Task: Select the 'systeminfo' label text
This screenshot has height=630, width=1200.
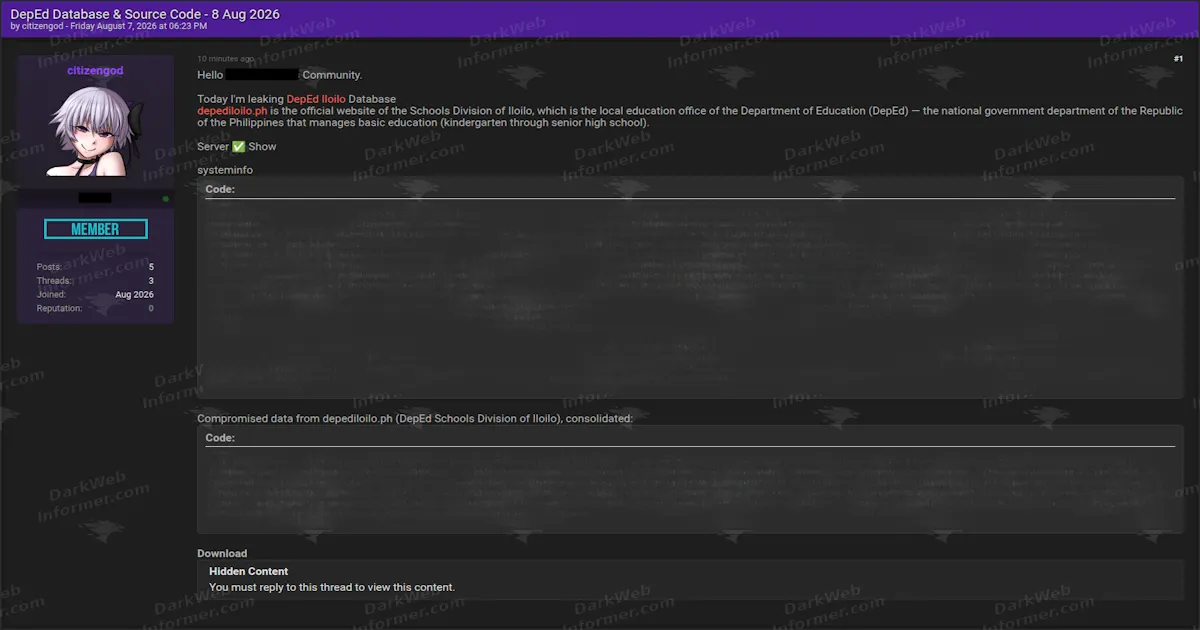Action: (x=225, y=170)
